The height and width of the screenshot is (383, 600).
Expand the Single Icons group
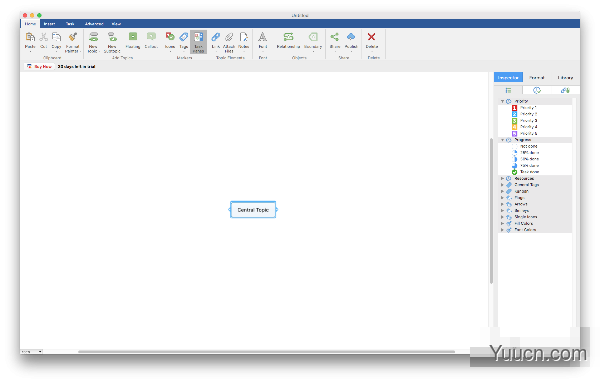[502, 217]
